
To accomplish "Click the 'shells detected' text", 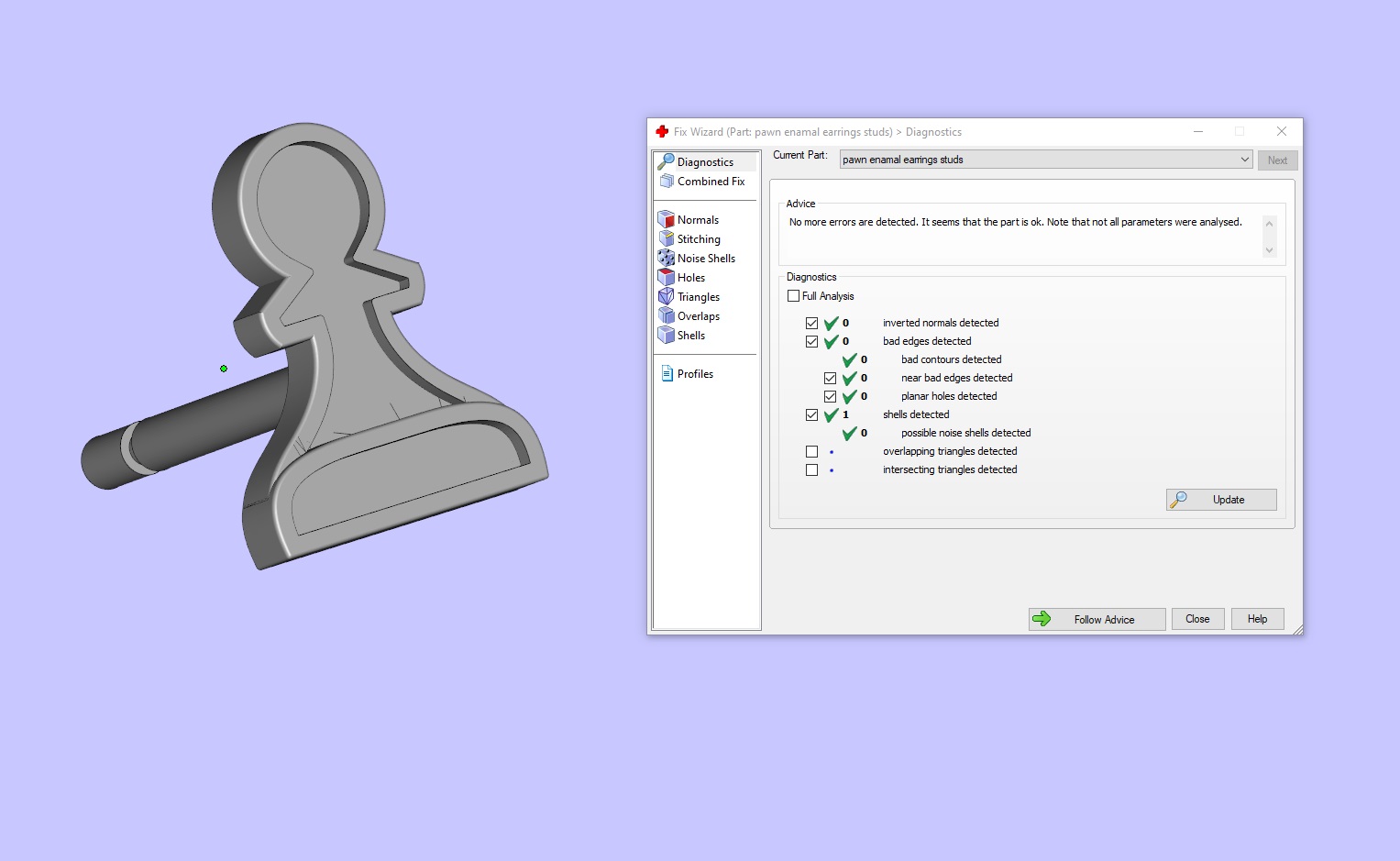I will pyautogui.click(x=916, y=414).
